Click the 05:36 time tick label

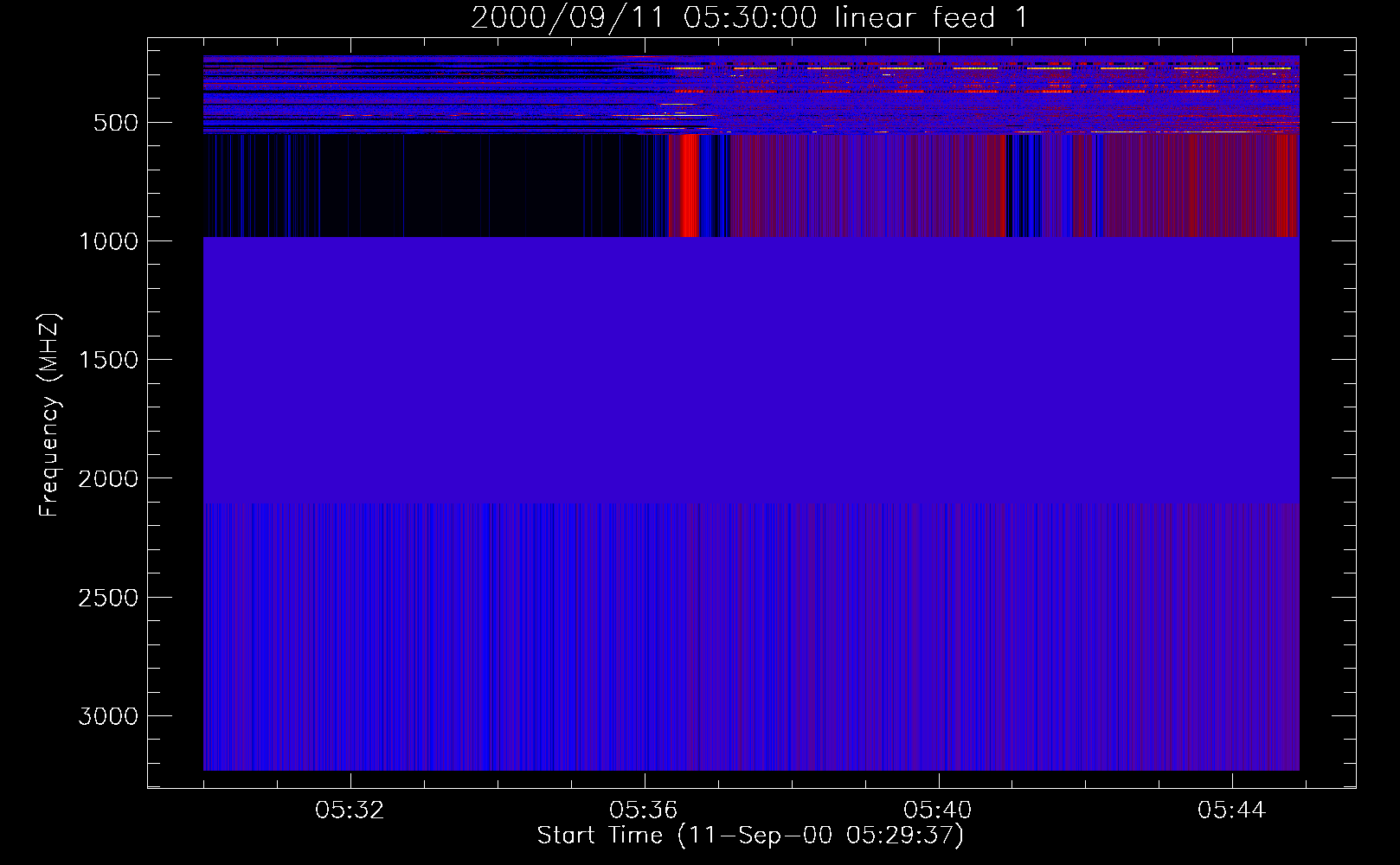pos(644,811)
